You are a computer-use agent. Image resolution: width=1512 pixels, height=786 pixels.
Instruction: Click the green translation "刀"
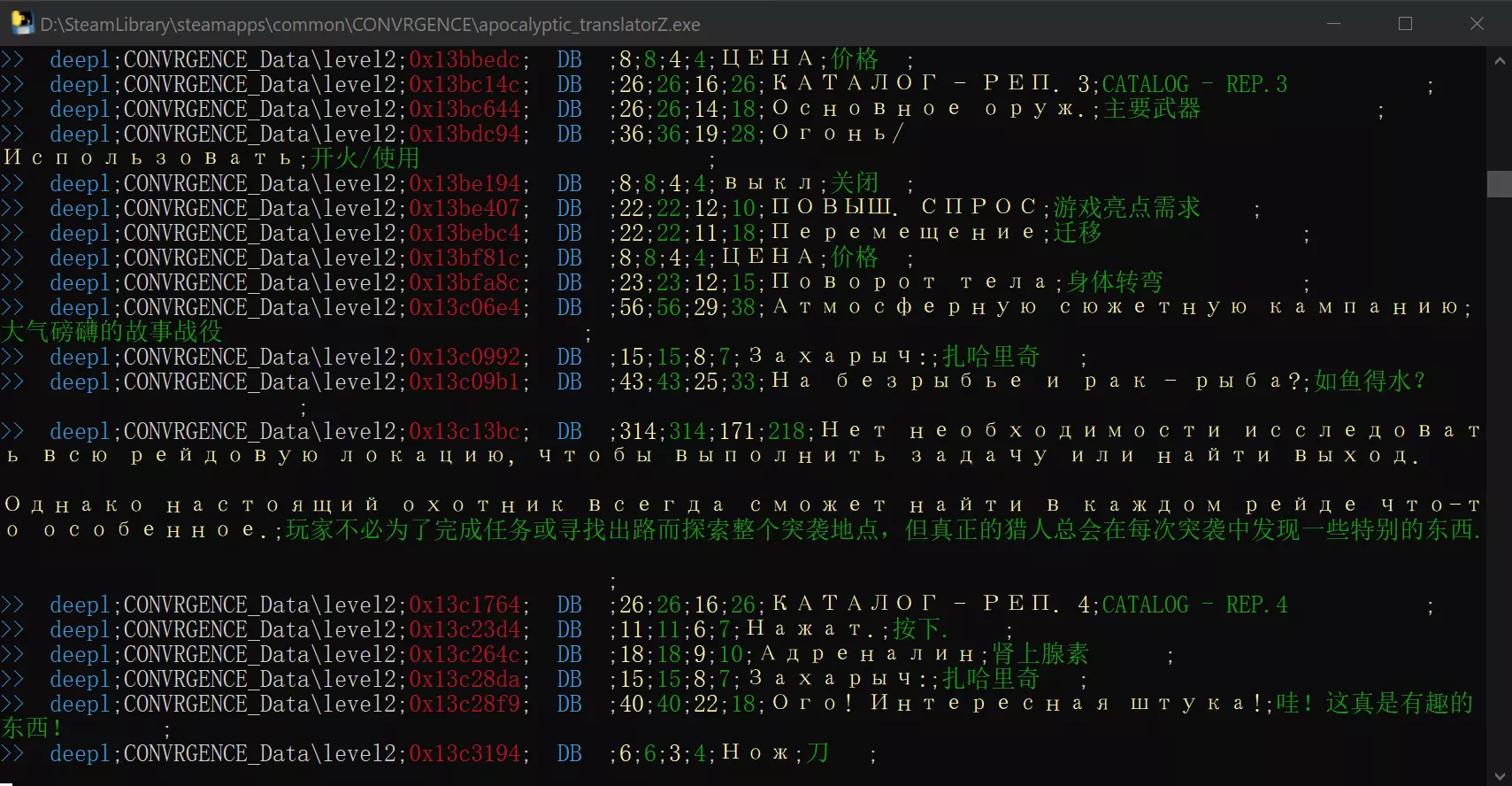pos(817,753)
